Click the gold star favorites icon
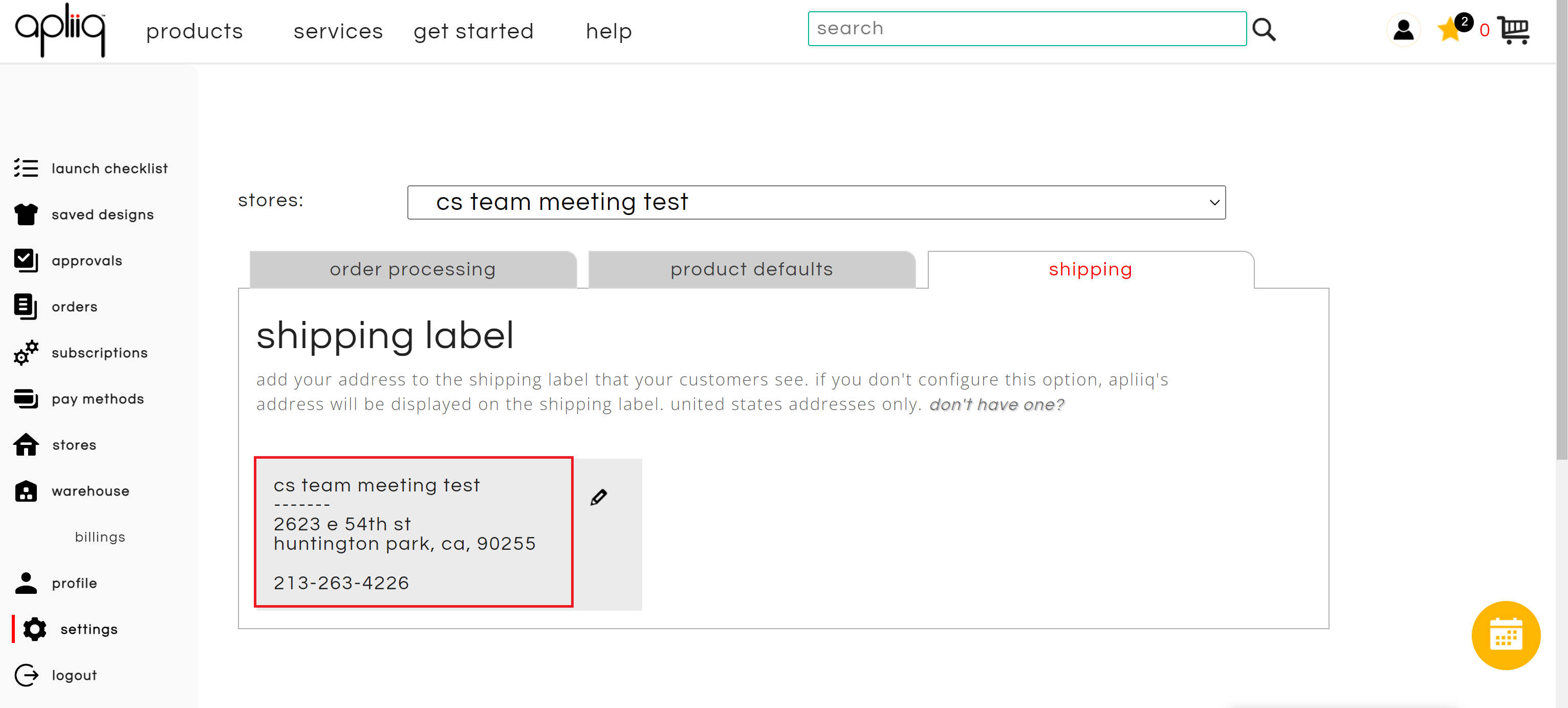Image resolution: width=1568 pixels, height=708 pixels. 1449,29
